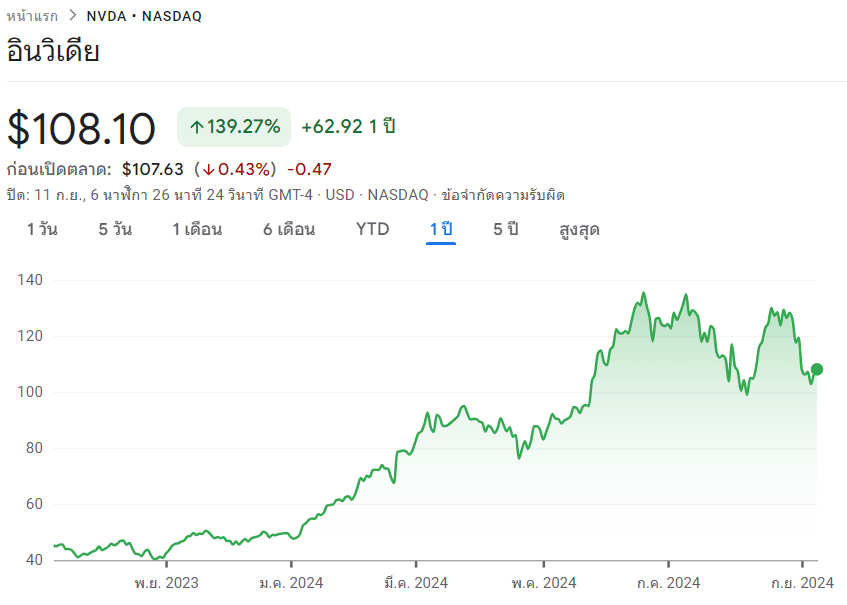Click the (↓0.43%) pre-market percent change
Viewport: 847px width, 605px height.
point(235,169)
